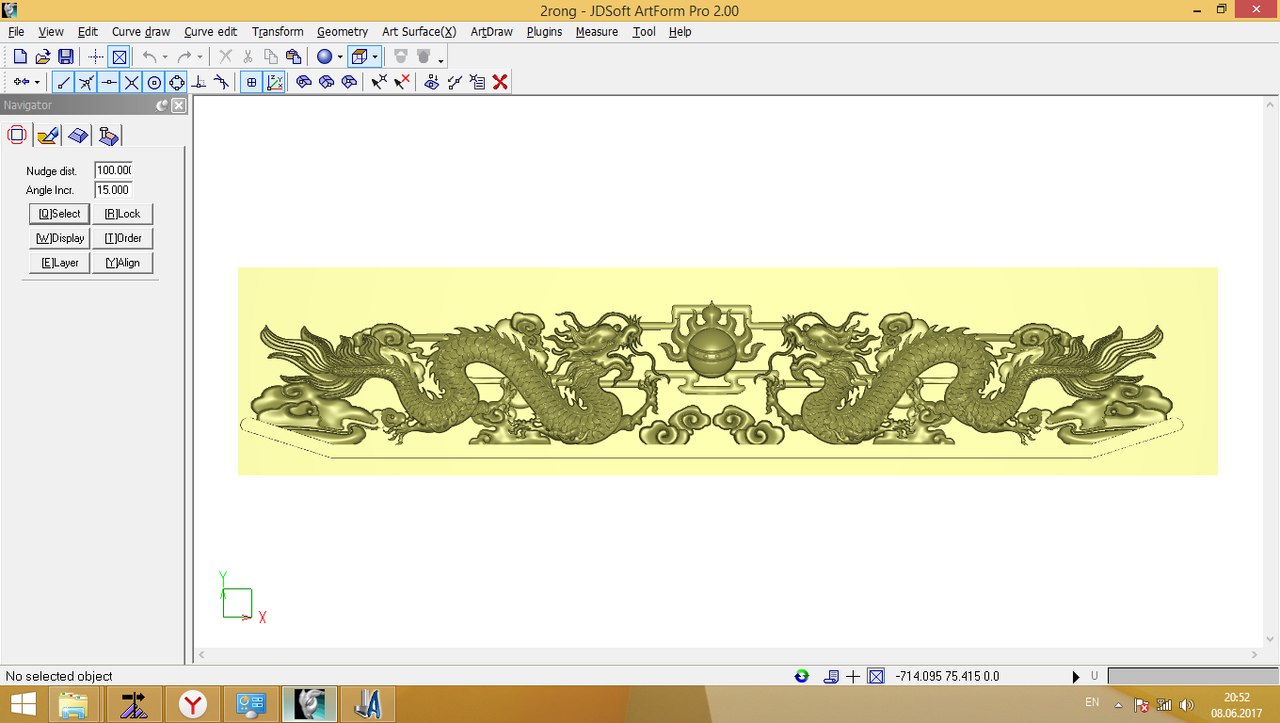Click the Nudge dist. input field

coord(114,171)
